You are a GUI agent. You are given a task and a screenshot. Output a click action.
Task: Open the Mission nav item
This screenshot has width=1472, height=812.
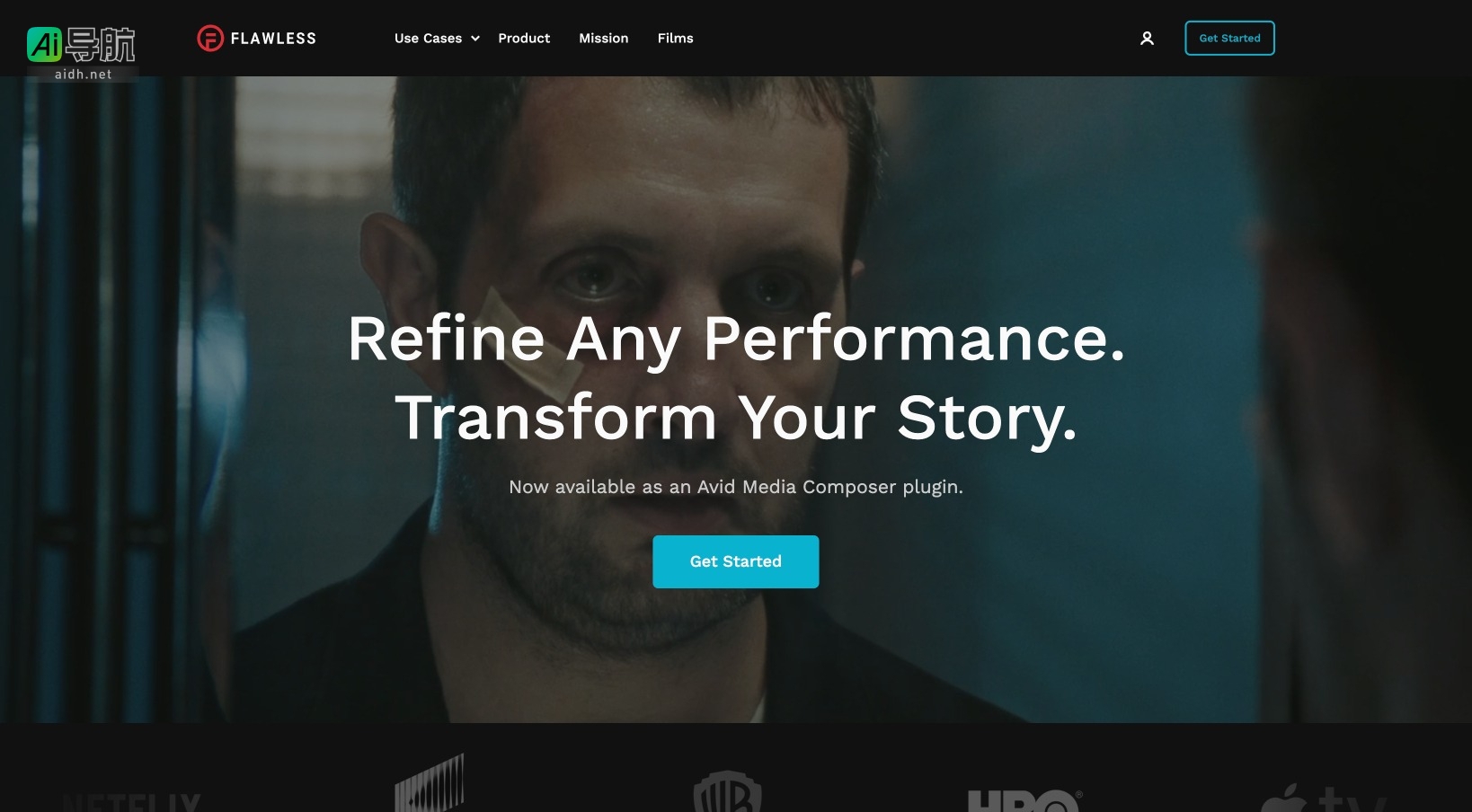(604, 39)
